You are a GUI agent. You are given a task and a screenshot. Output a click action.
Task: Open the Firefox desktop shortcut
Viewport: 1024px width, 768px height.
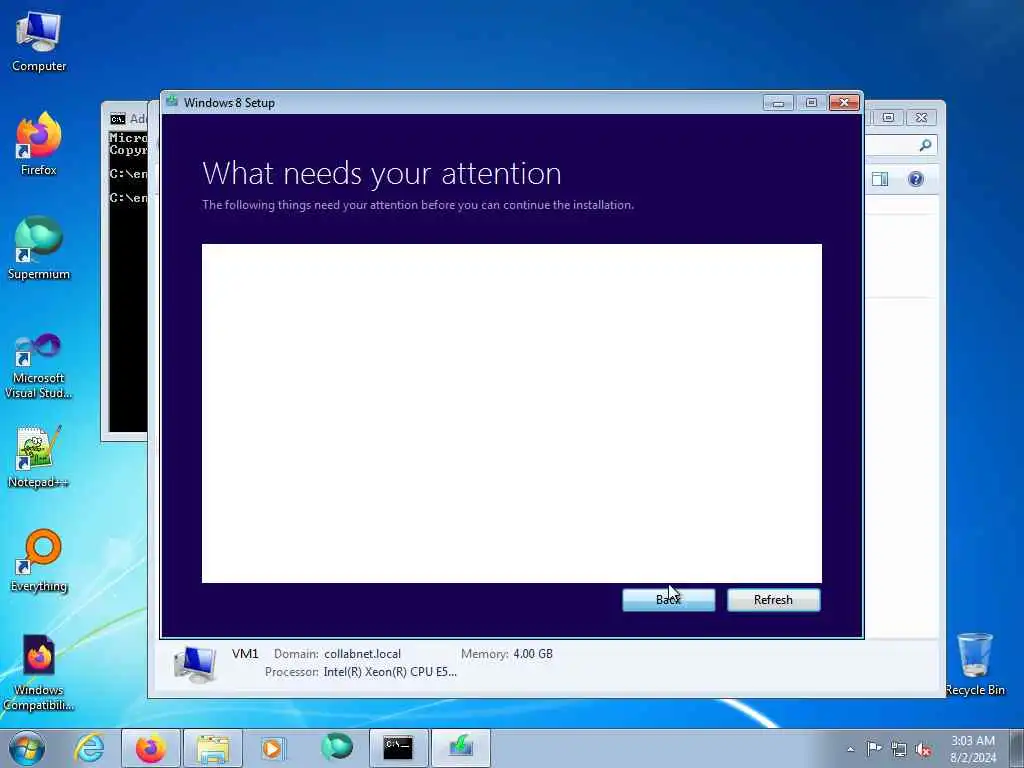pos(39,144)
